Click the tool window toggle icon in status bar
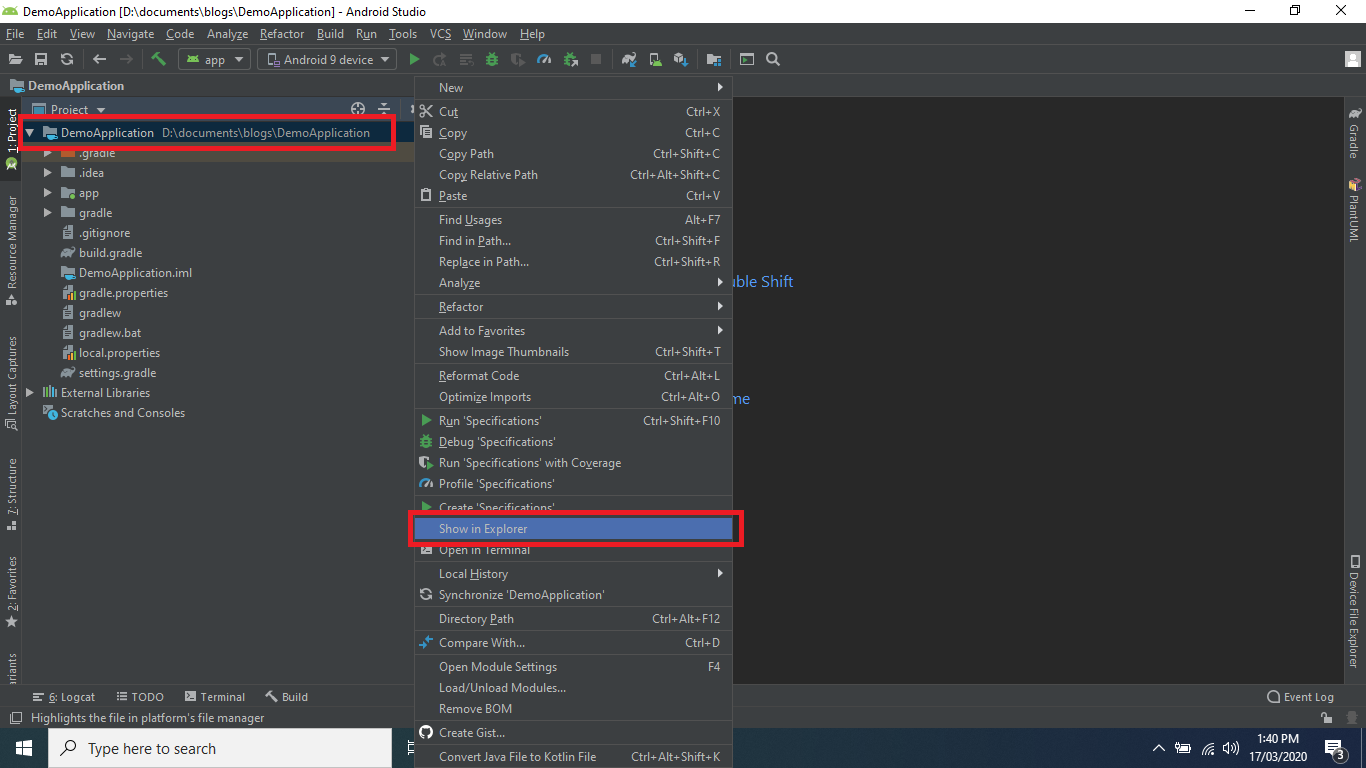The height and width of the screenshot is (768, 1366). pos(15,718)
